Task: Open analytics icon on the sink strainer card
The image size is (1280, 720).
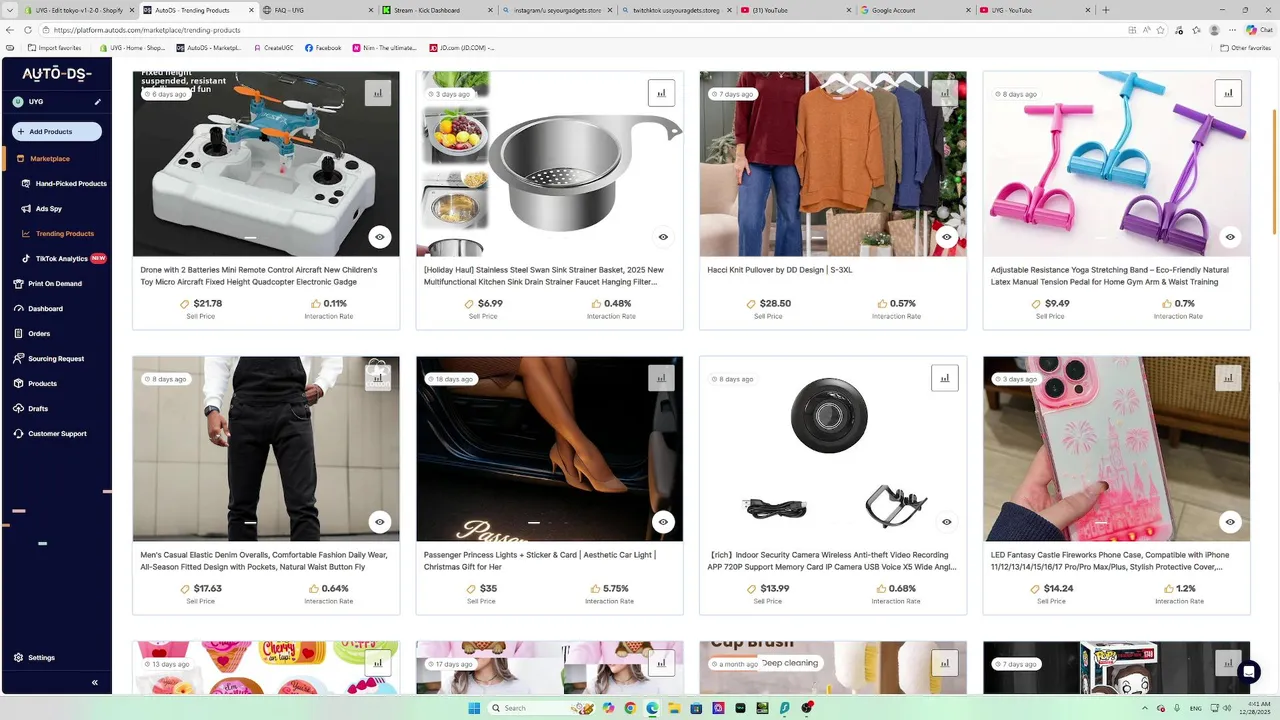Action: [x=661, y=93]
